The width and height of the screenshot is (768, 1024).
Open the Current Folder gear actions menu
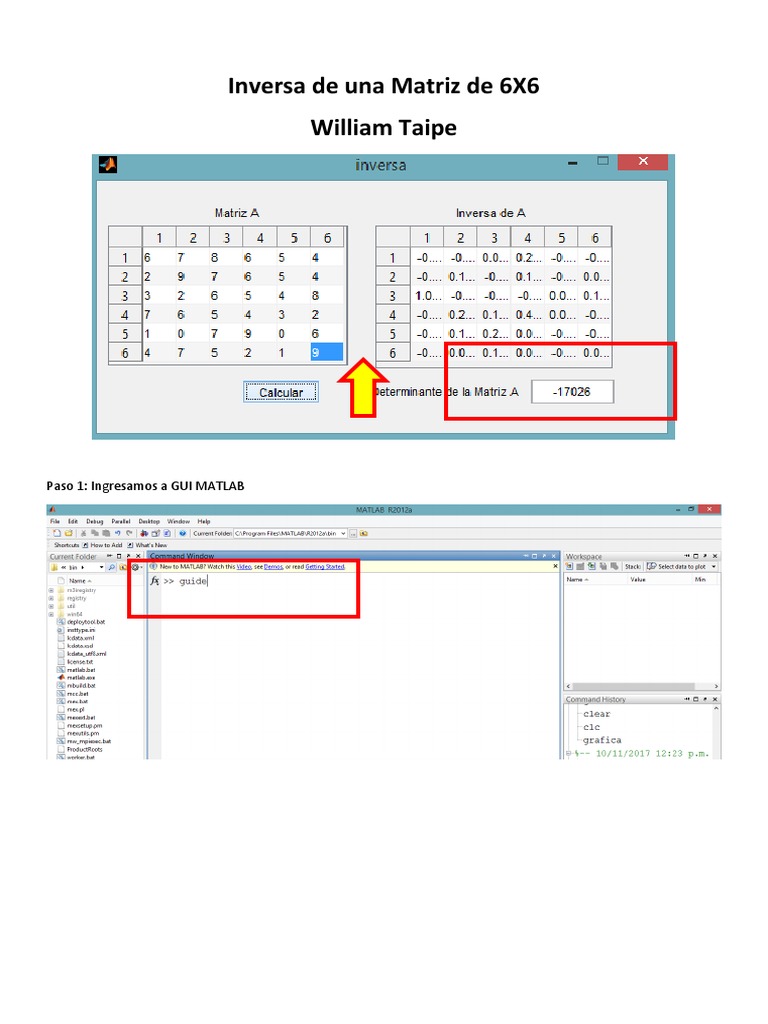(x=136, y=568)
